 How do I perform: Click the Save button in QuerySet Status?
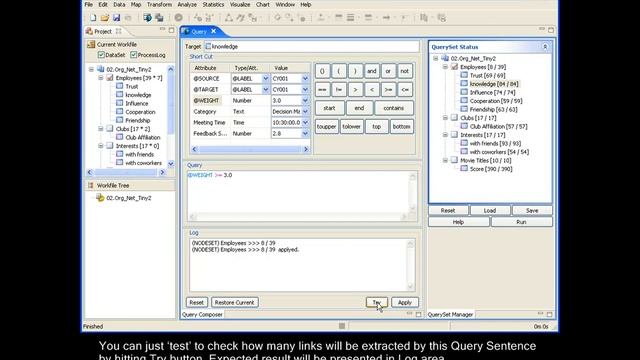(532, 211)
